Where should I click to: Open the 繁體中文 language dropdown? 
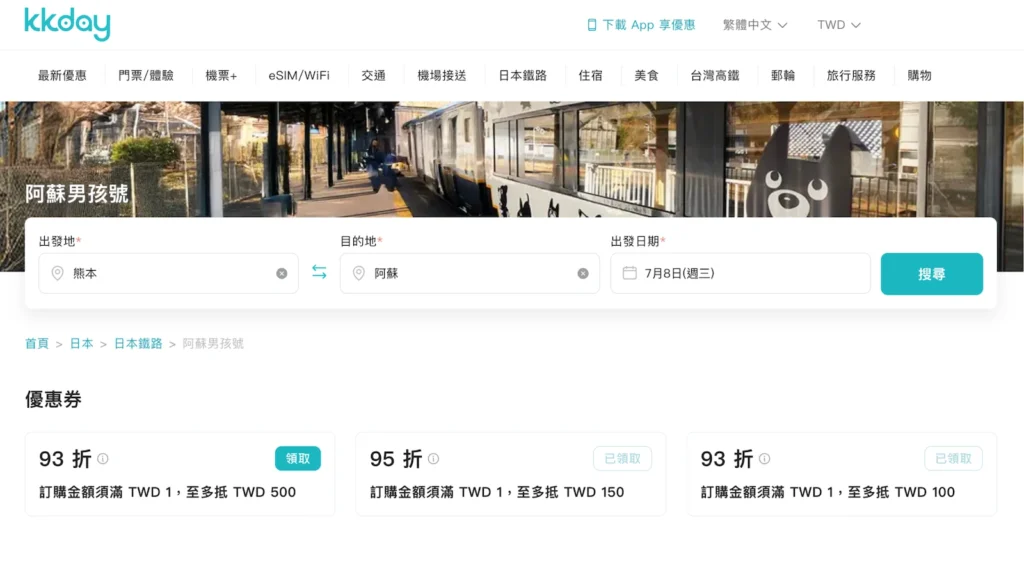(x=755, y=25)
